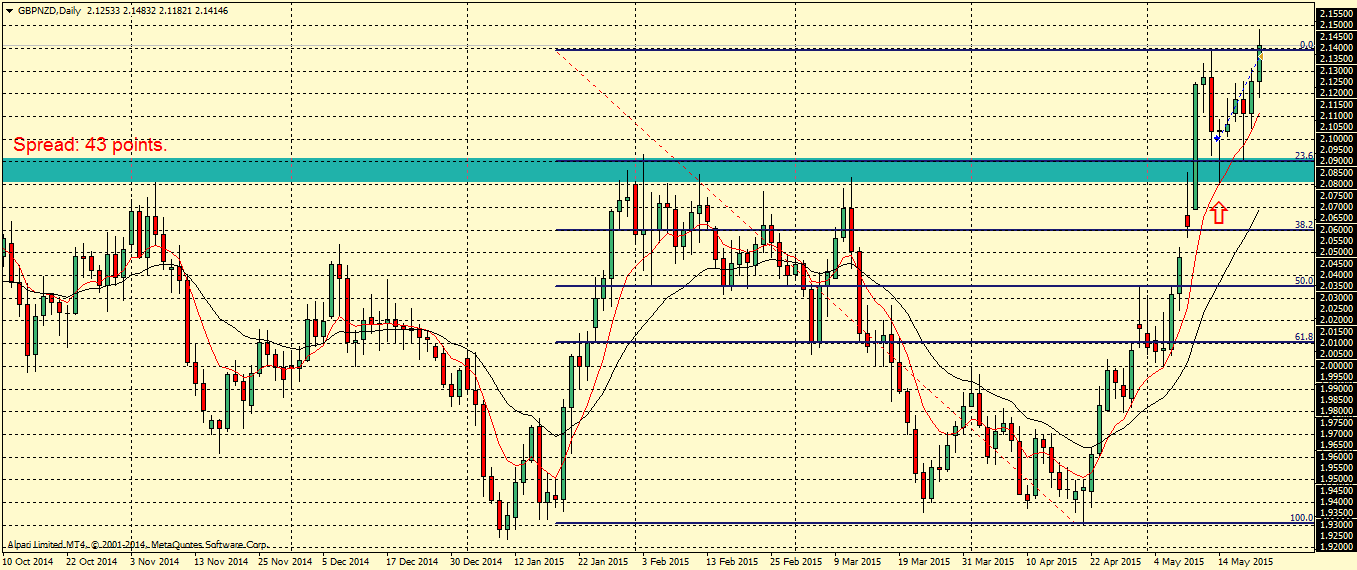Click the 38.2 Fibonacci level label
This screenshot has height=570, width=1357.
click(1303, 225)
